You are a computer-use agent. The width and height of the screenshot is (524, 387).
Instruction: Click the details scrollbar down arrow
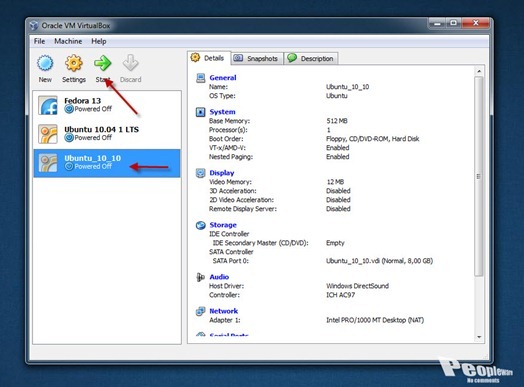coord(479,337)
